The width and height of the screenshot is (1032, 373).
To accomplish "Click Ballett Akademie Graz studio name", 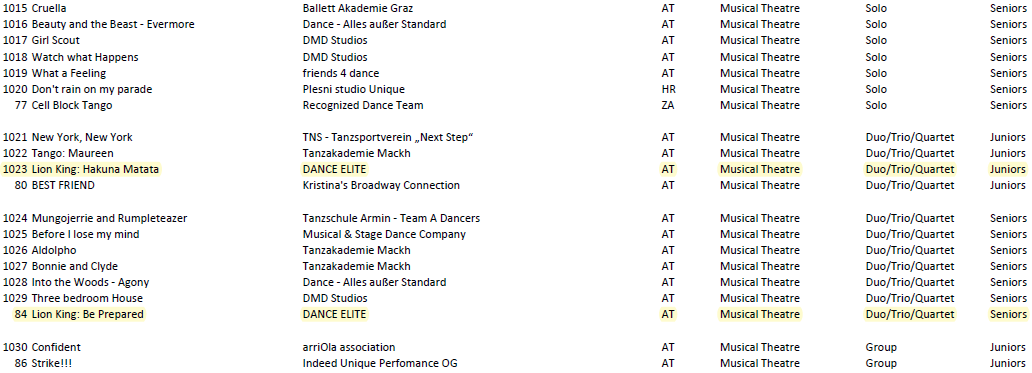I will pyautogui.click(x=358, y=9).
